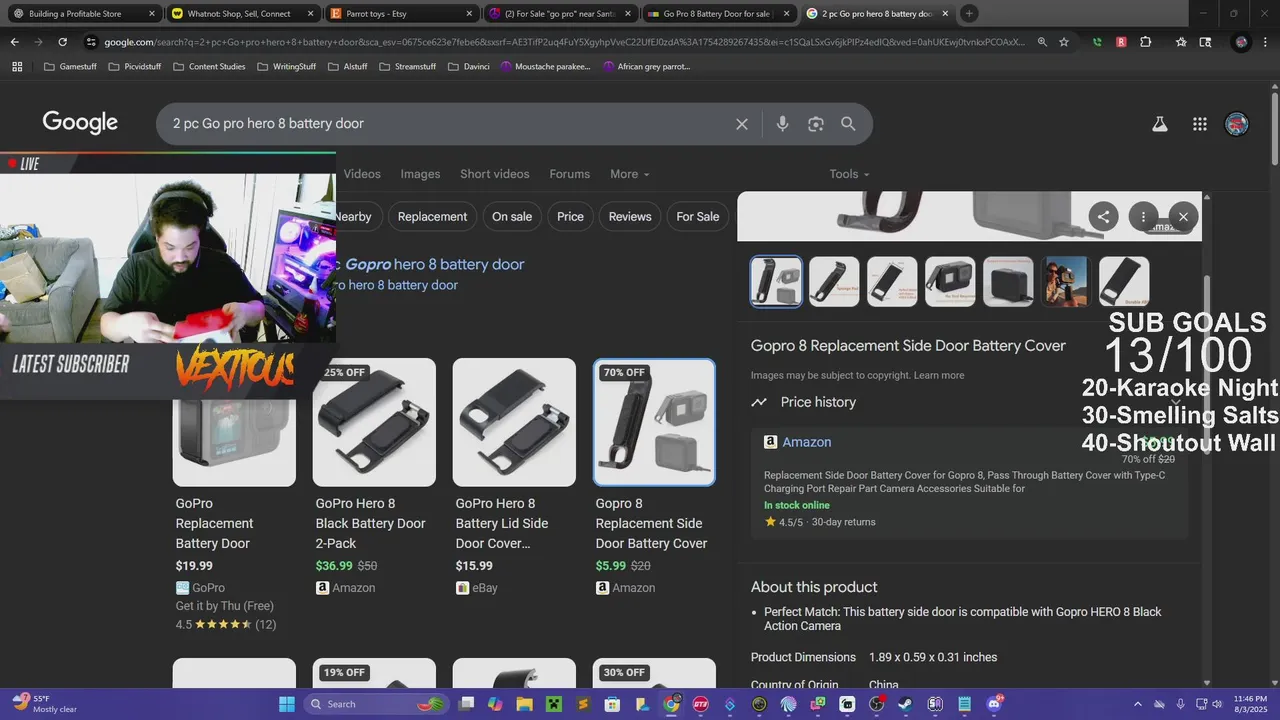This screenshot has width=1280, height=720.
Task: Switch to the Short videos tab
Action: tap(494, 174)
